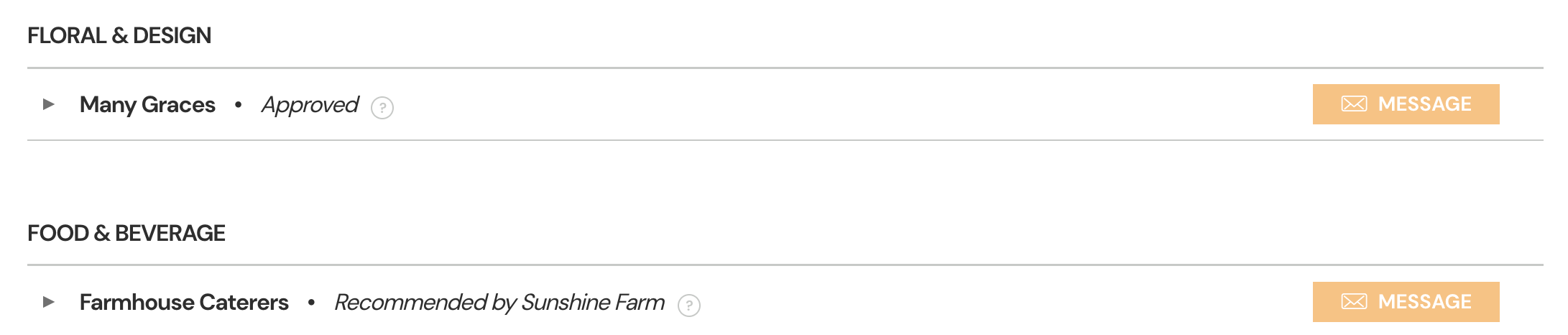Click bullet separator after Many Graces
Screen dimensions: 1568x335
238,105
